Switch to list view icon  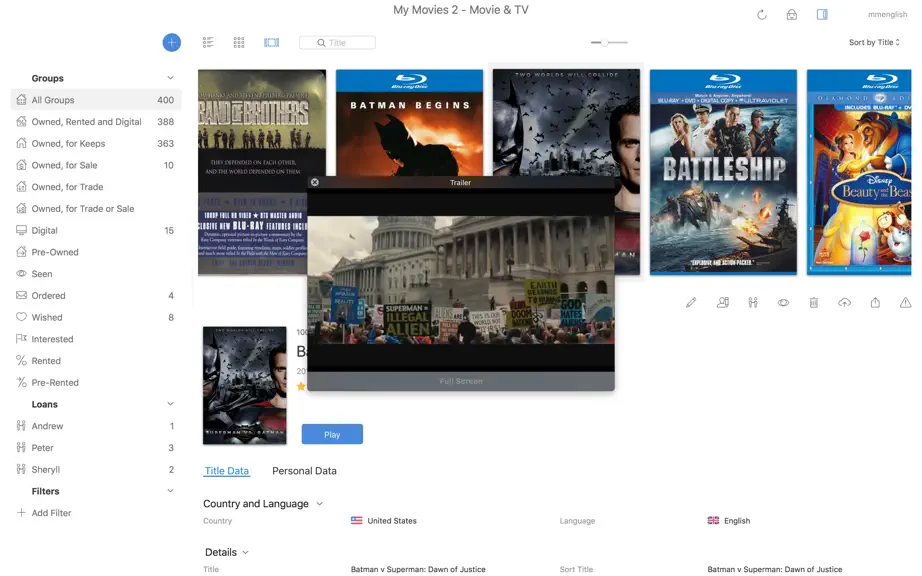208,42
